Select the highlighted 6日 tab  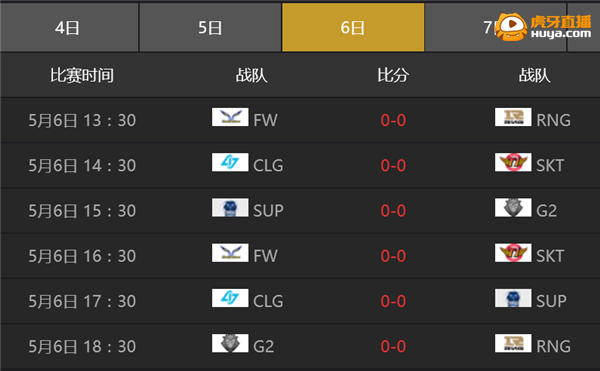[353, 28]
